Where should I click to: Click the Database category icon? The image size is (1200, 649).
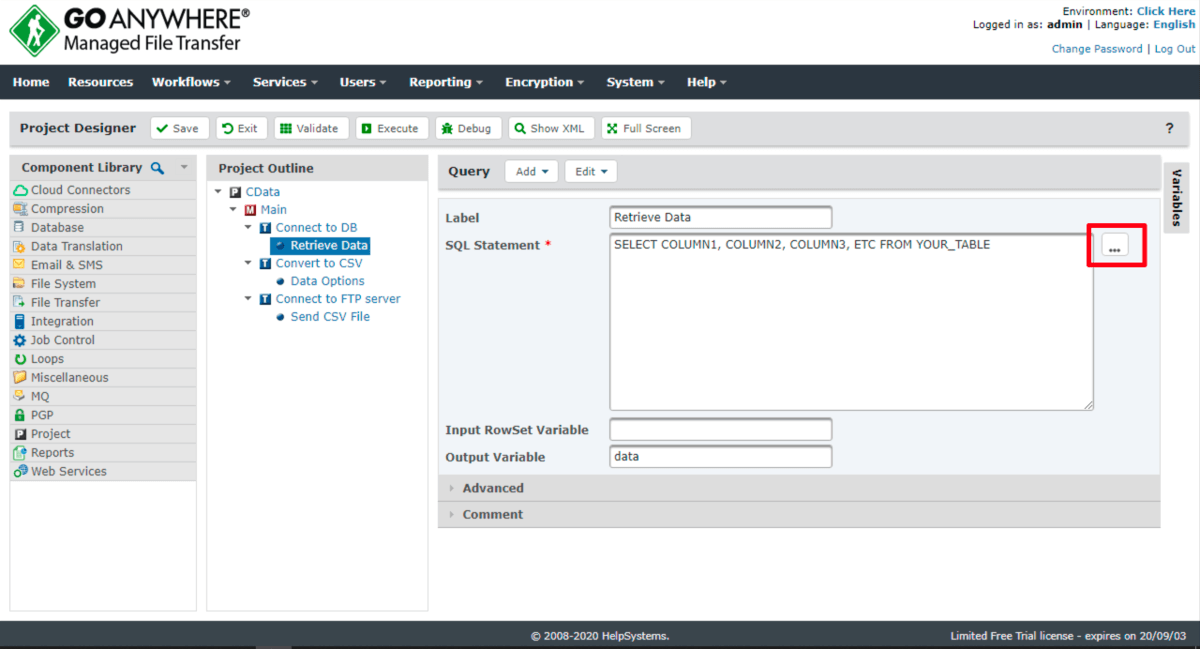point(21,228)
